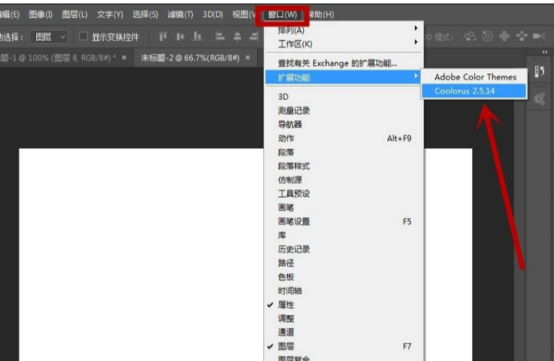The width and height of the screenshot is (554, 361).
Task: Open the 文字(Y) menu
Action: pos(110,14)
